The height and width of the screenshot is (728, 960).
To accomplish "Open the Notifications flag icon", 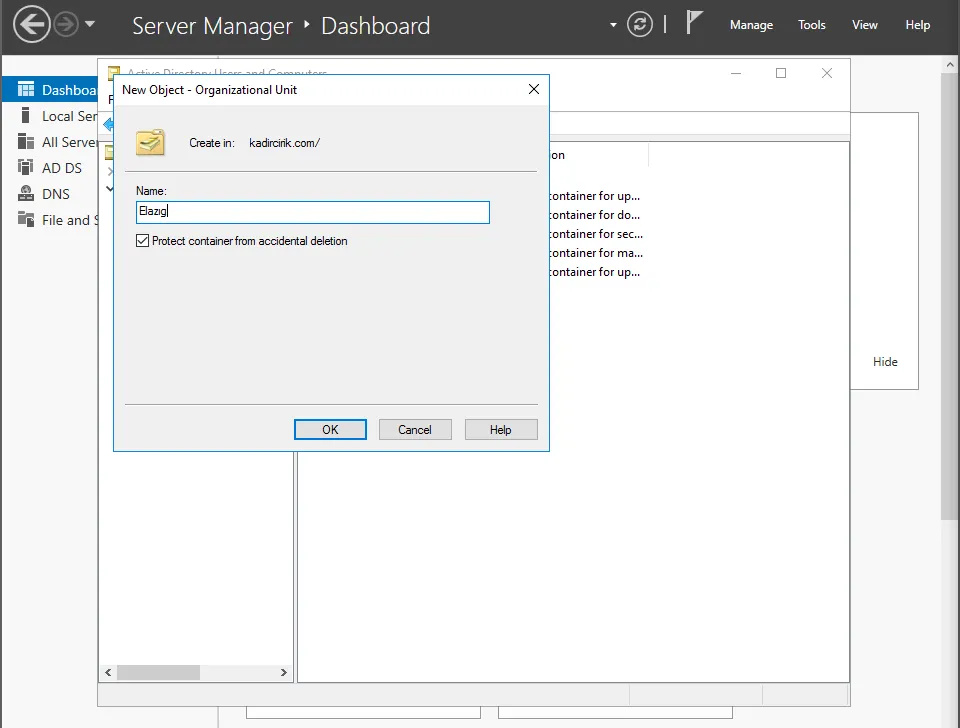I will tap(693, 23).
